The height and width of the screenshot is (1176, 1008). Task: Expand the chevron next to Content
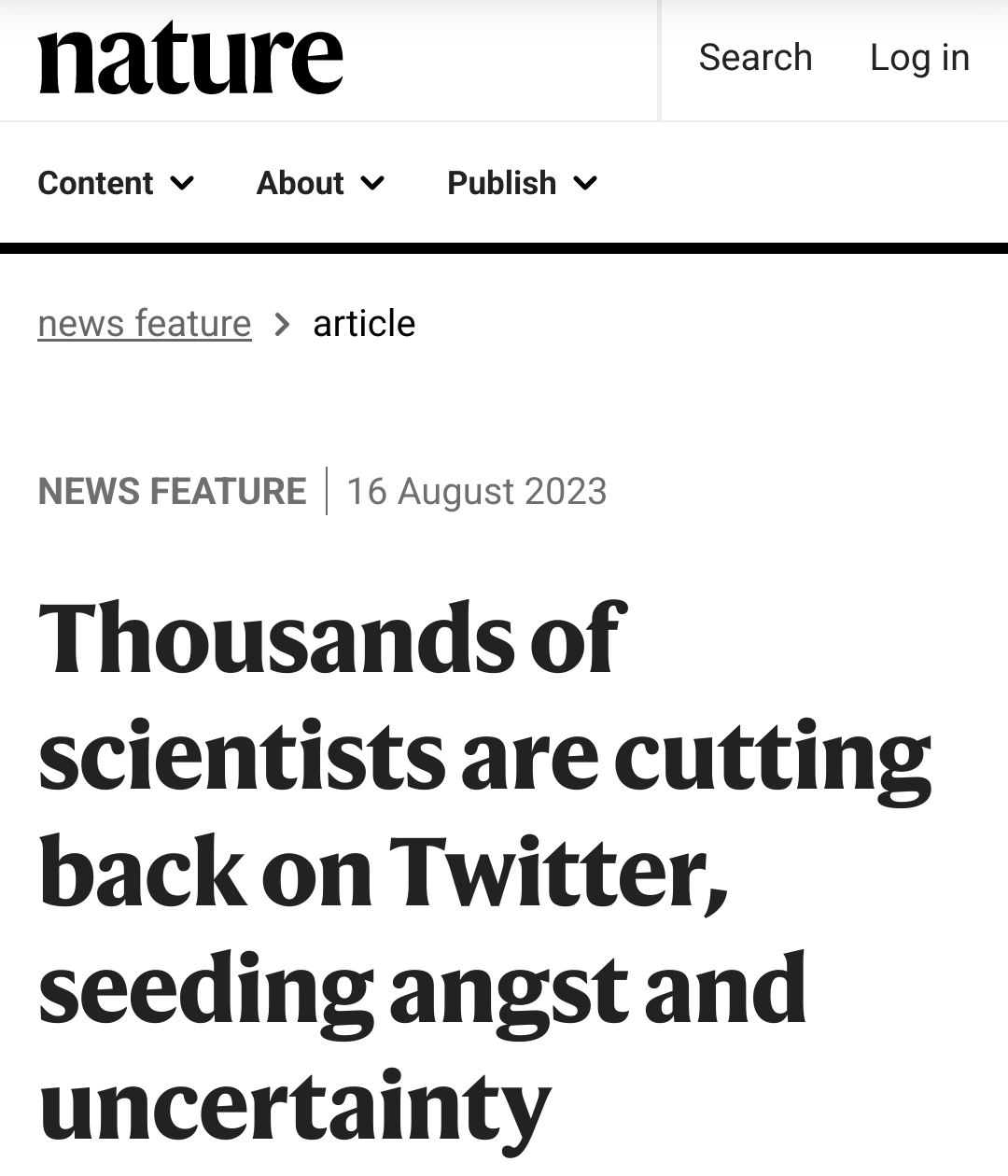click(x=183, y=183)
